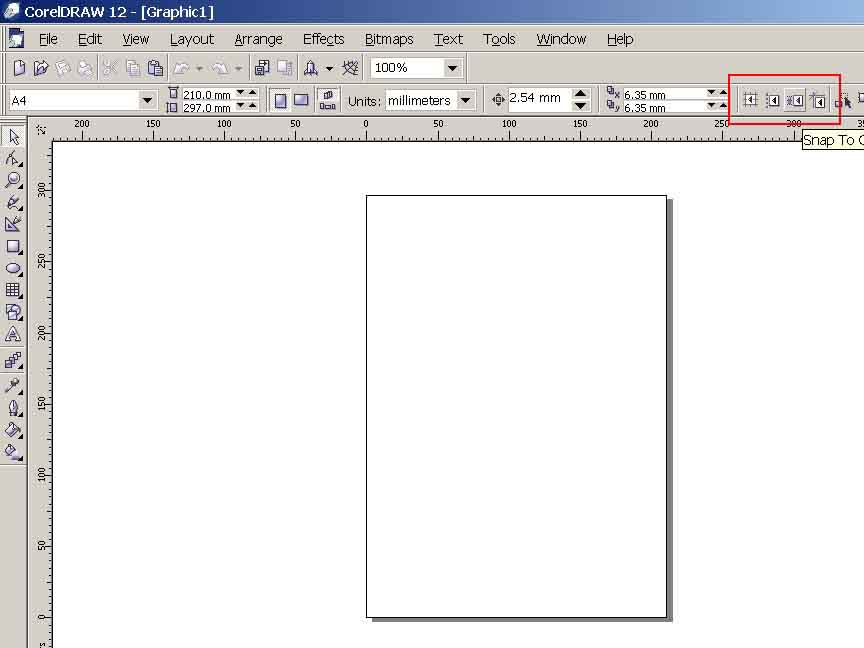Toggle Snap To Guidelines
Viewport: 864px width, 648px height.
773,100
